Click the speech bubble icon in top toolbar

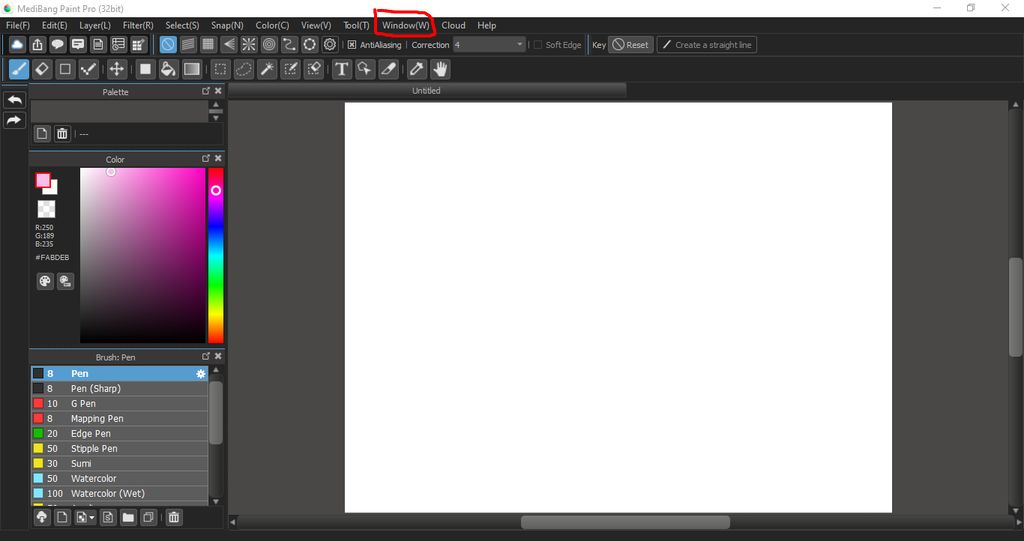click(x=57, y=44)
